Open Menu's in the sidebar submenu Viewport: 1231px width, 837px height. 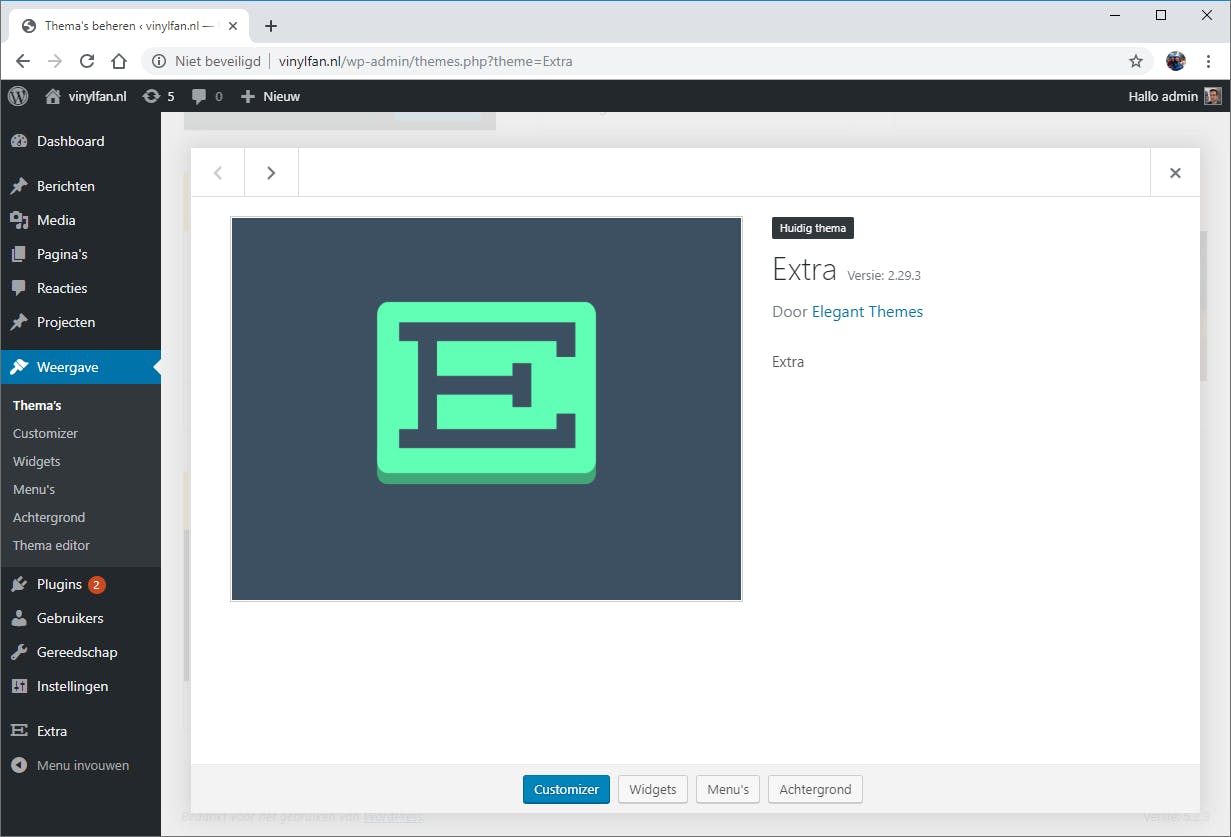34,489
